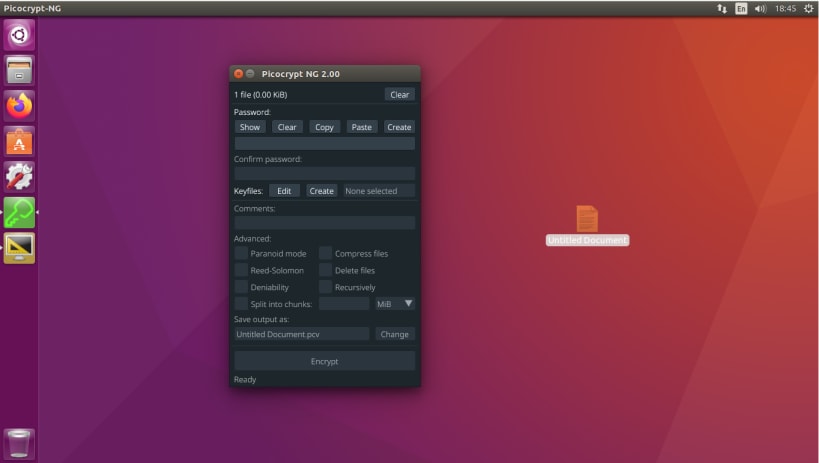
Task: Minimize the Picocrypt NG window
Action: pos(250,74)
